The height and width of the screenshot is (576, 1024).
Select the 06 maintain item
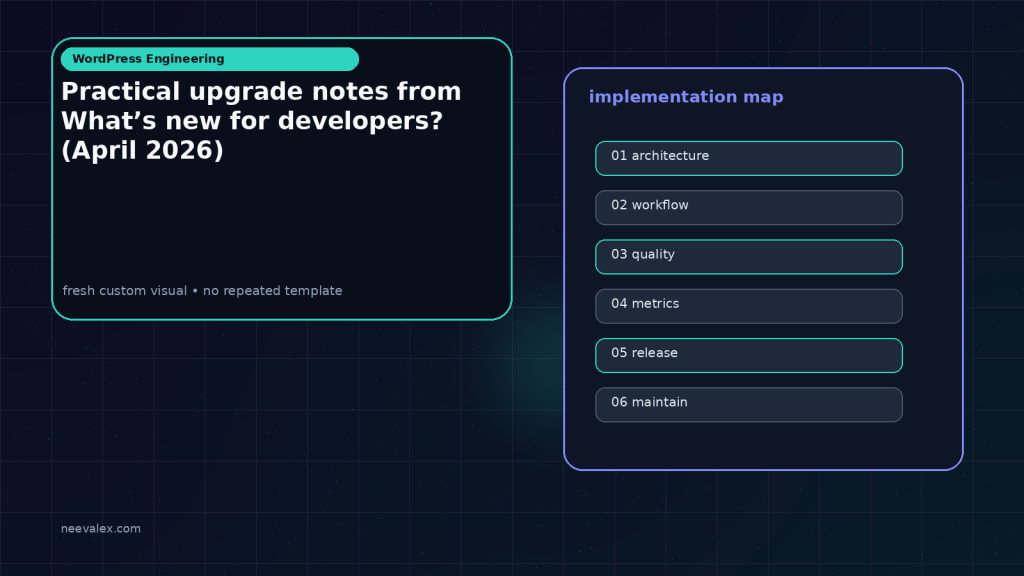[748, 405]
